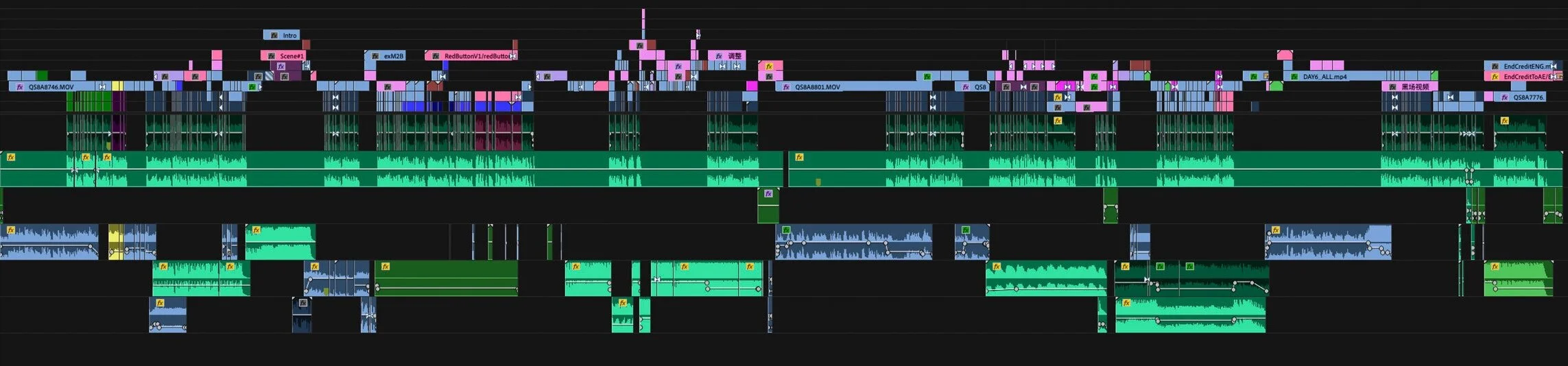Select the wide dark green audio clip below the main audio
This screenshot has height=366, width=1568.
point(447,278)
